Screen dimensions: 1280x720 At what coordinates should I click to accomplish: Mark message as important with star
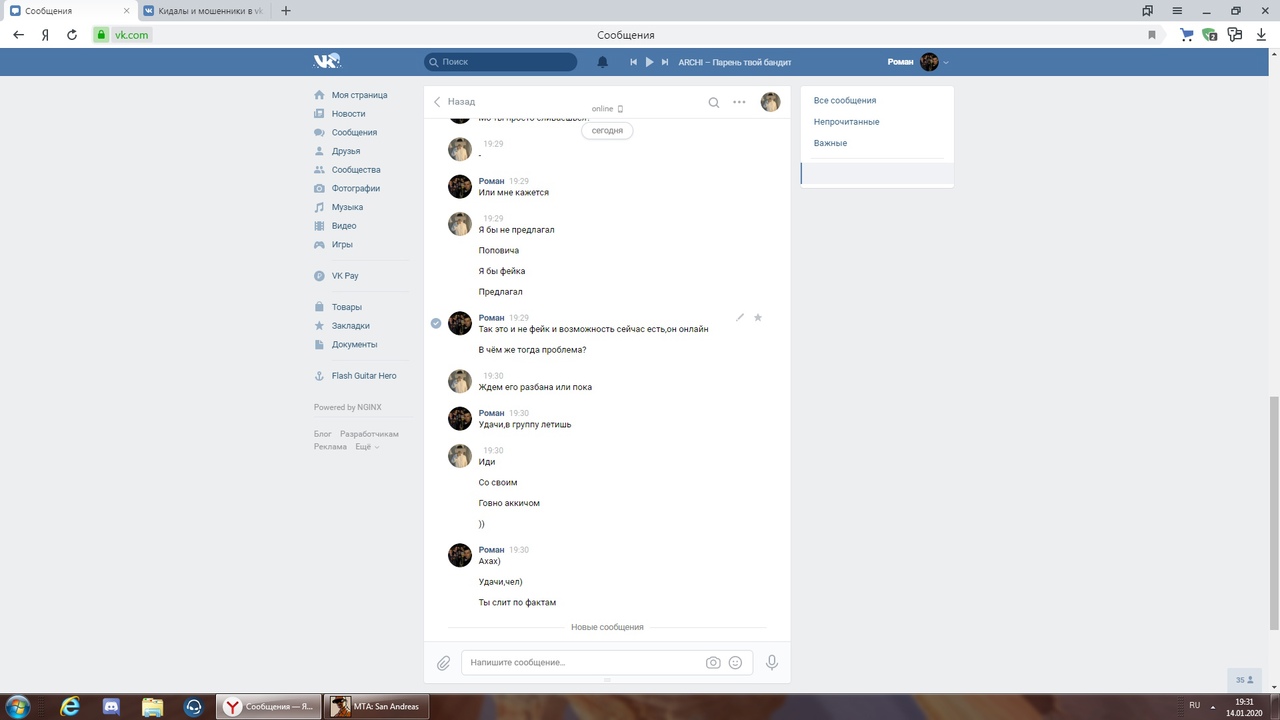(758, 318)
